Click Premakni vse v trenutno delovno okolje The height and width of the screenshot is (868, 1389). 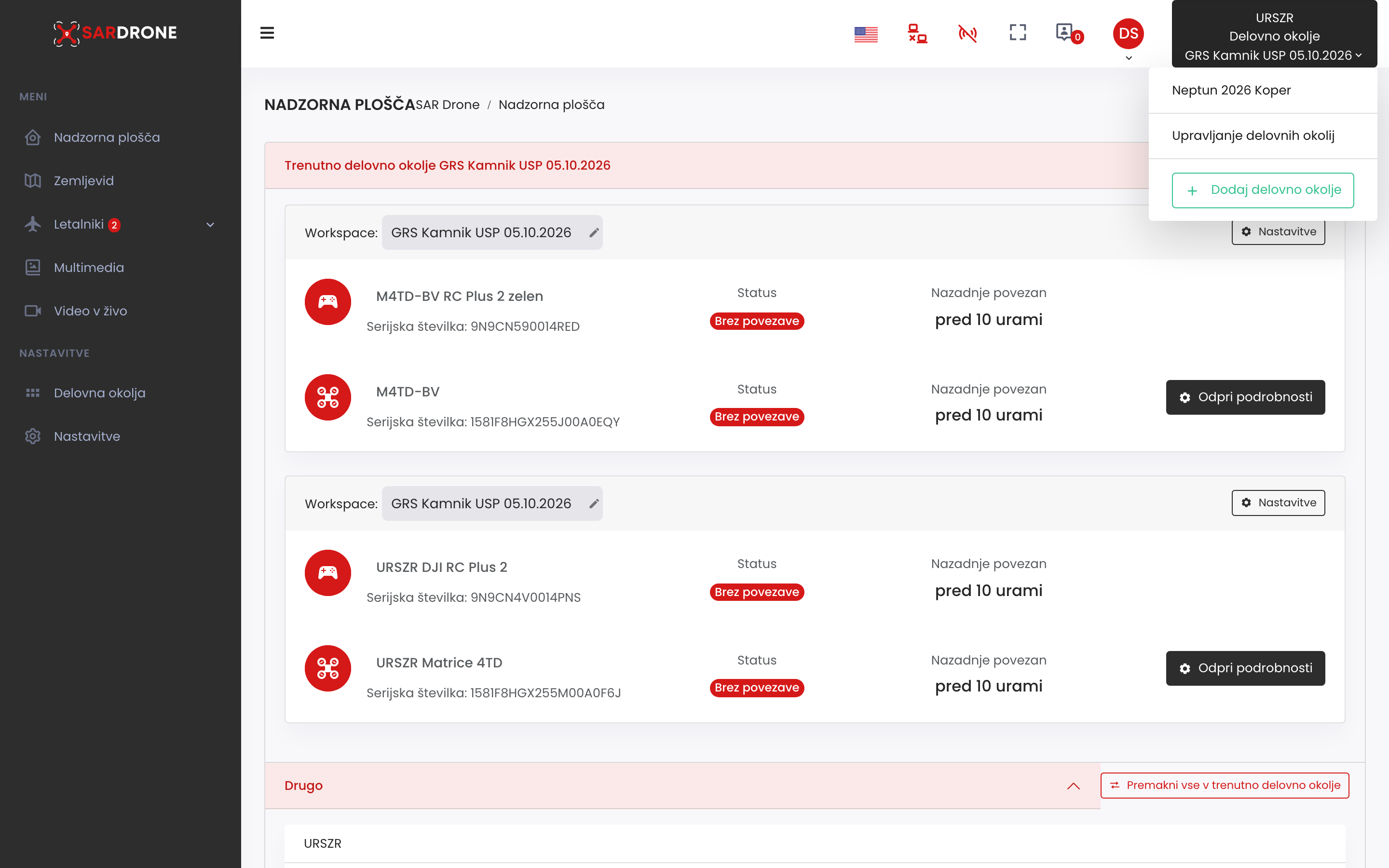(x=1225, y=786)
